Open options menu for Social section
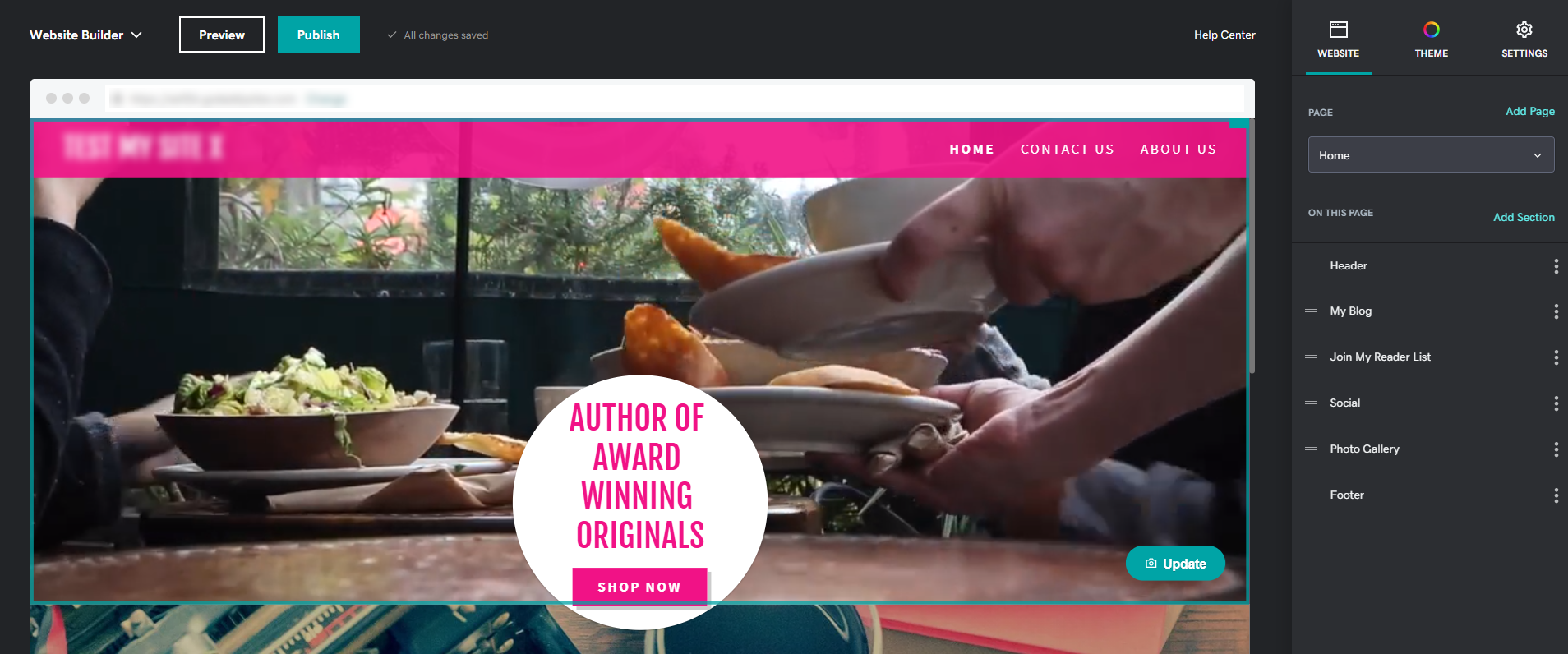 click(1556, 403)
